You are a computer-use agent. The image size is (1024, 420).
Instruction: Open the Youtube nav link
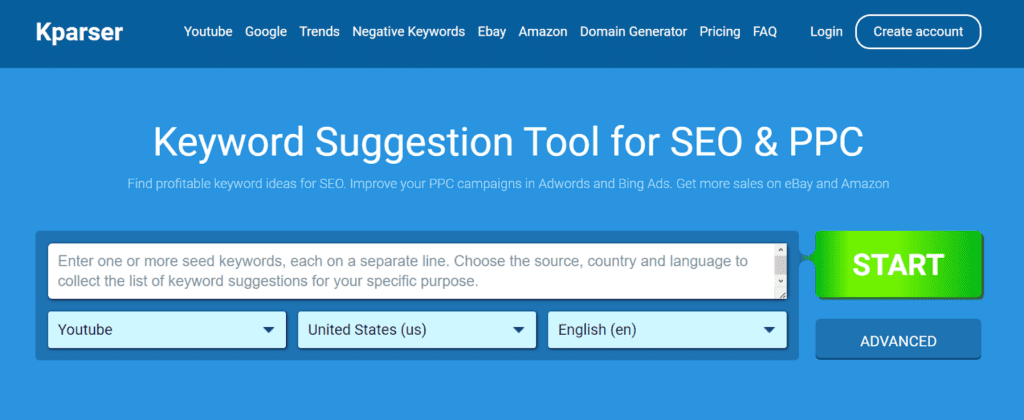208,31
